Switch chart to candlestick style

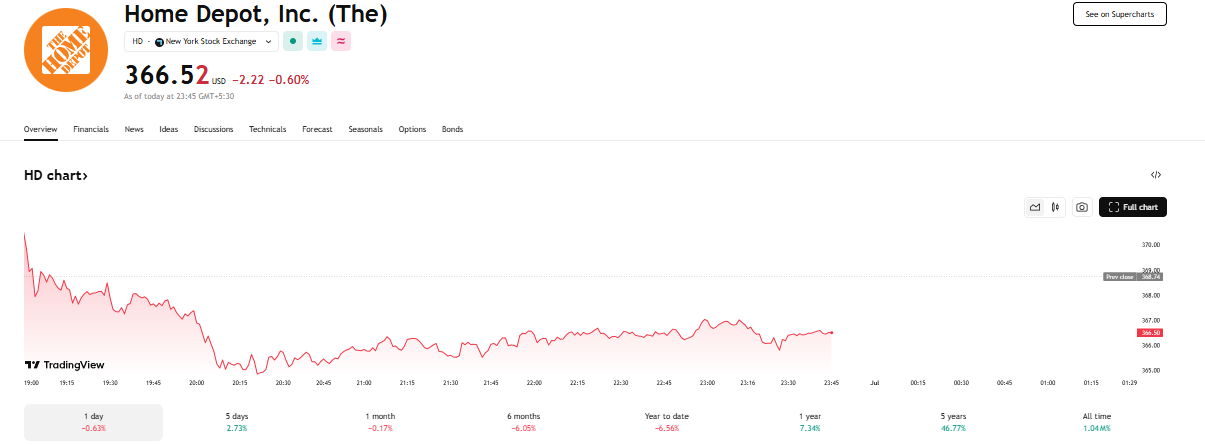pyautogui.click(x=1055, y=207)
